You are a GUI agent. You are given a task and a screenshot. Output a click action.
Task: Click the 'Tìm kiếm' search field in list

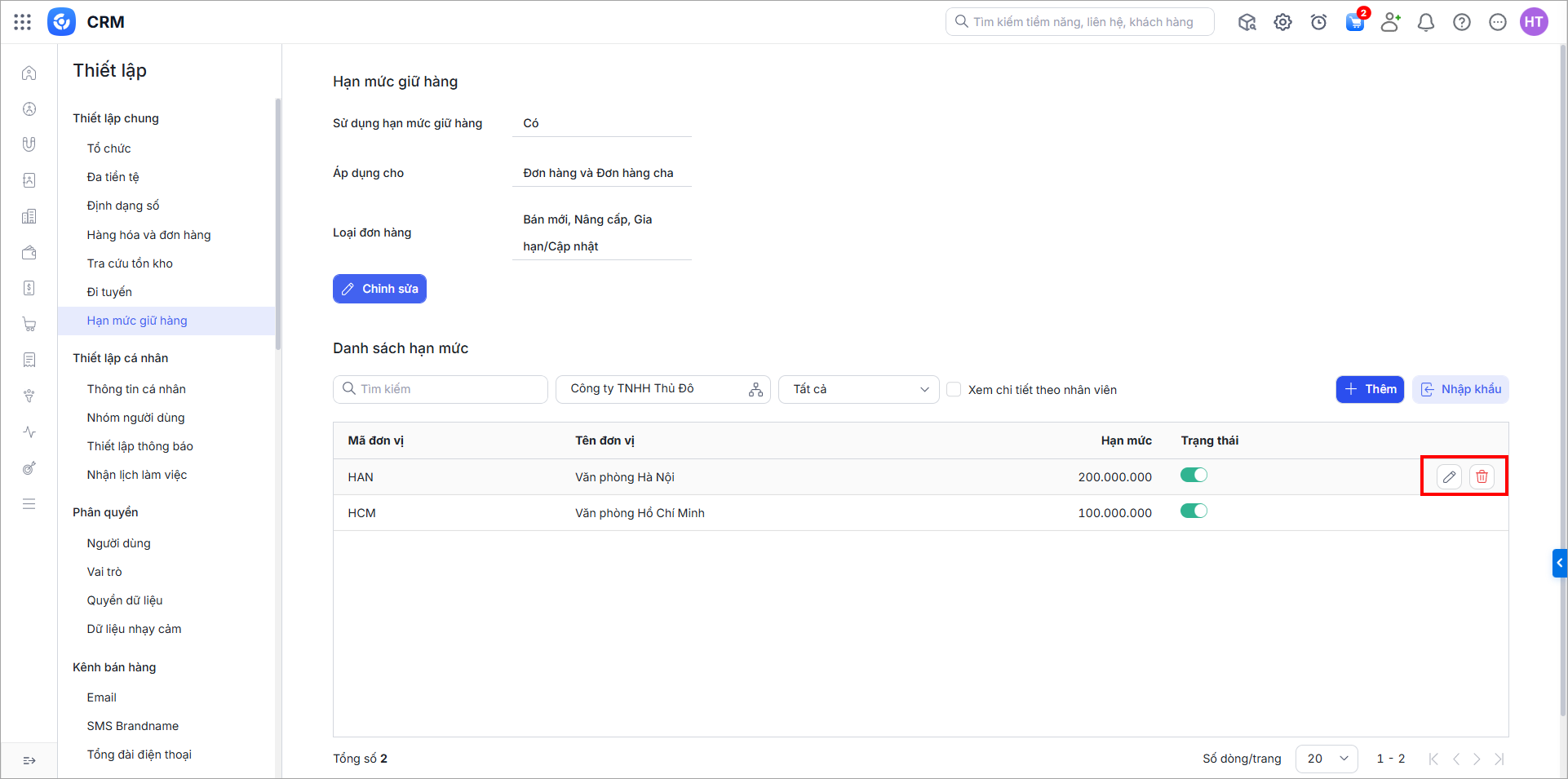pos(441,389)
